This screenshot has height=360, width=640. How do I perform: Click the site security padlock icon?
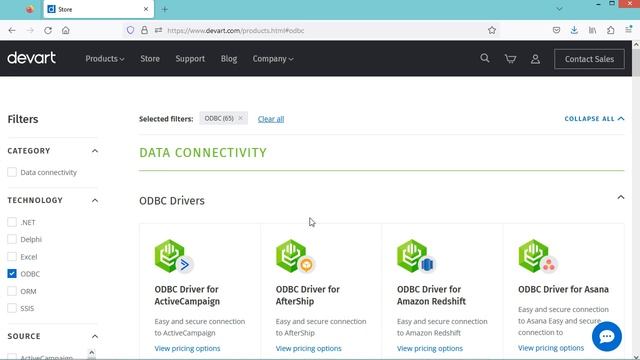pyautogui.click(x=144, y=30)
